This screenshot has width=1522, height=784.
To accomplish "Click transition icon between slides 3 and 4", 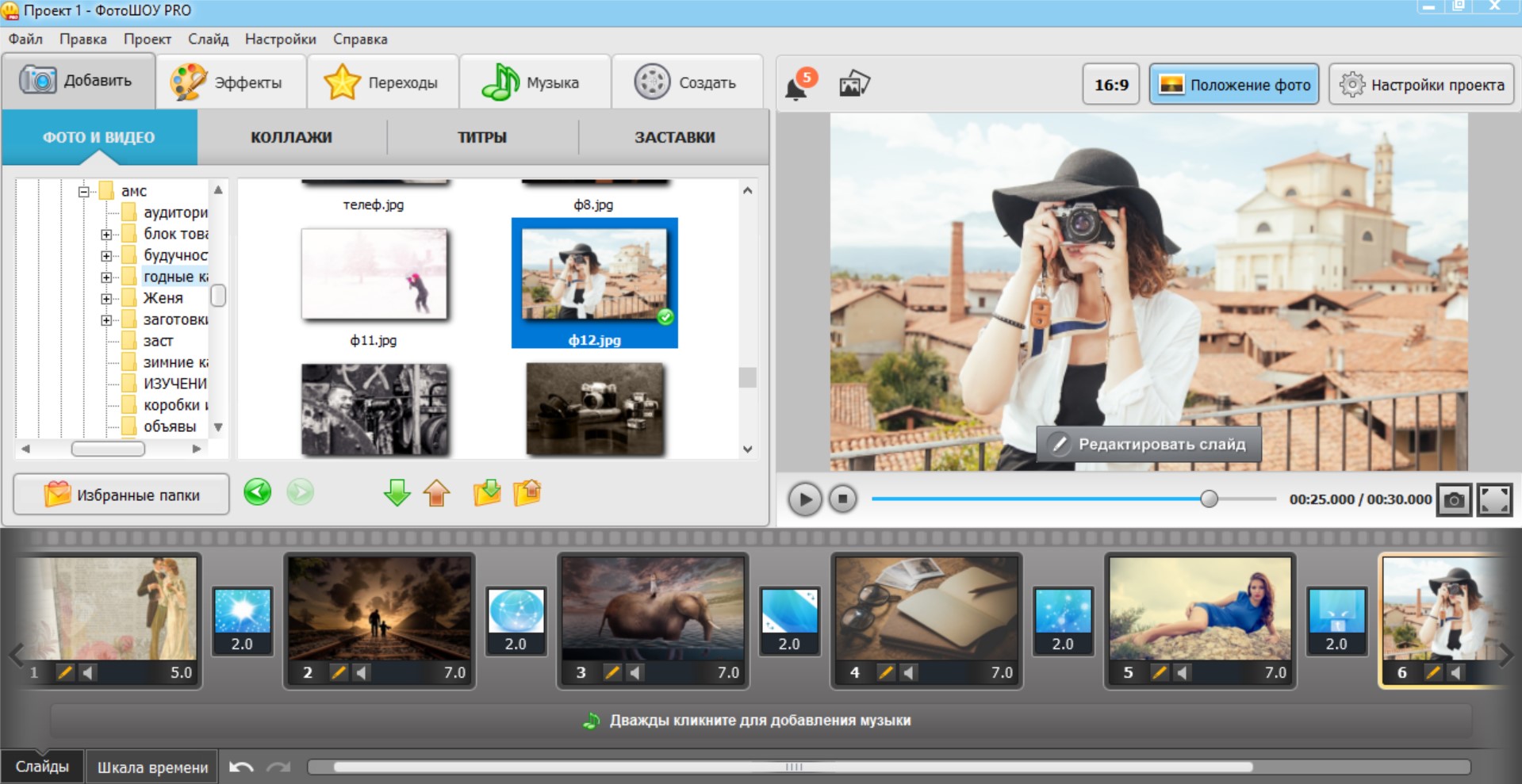I will pos(789,621).
